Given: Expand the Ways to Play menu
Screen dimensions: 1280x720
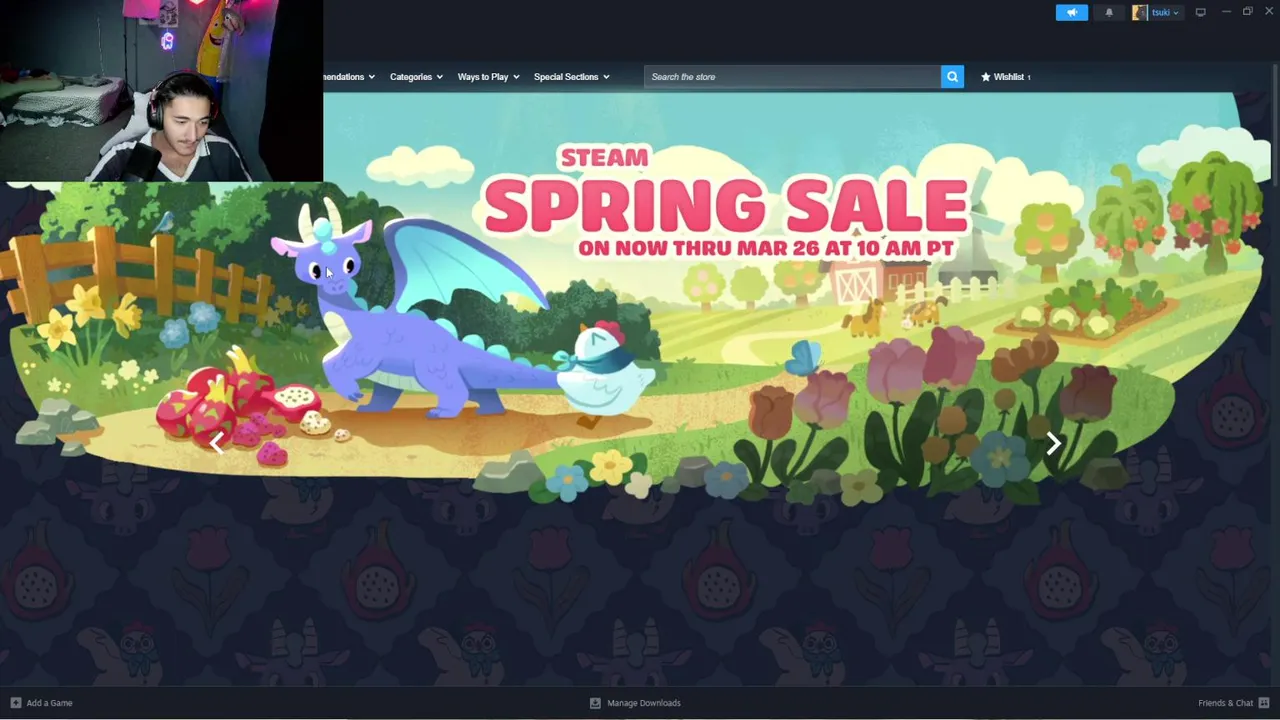Looking at the screenshot, I should (488, 77).
